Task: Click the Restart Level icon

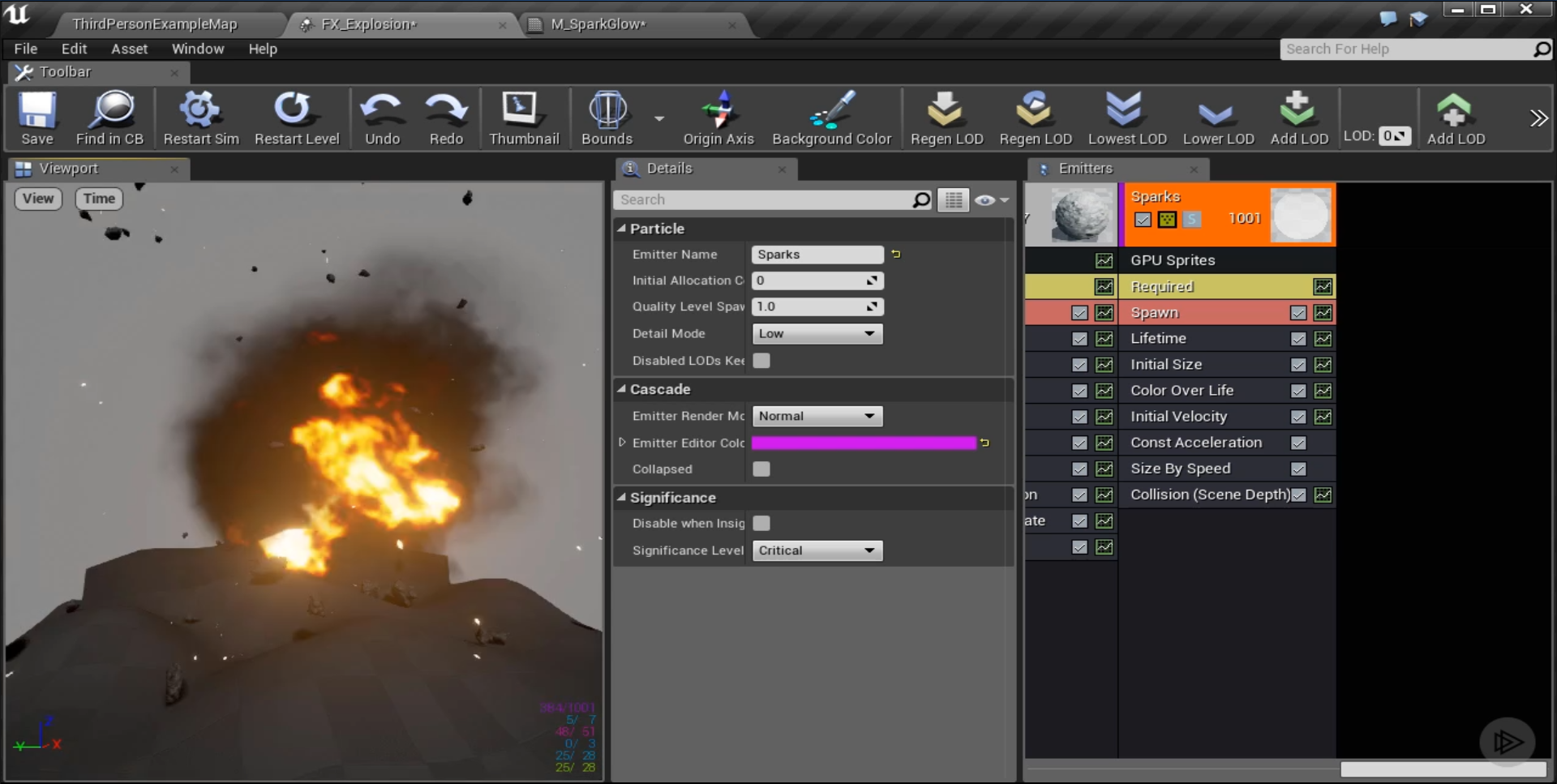Action: [x=297, y=118]
